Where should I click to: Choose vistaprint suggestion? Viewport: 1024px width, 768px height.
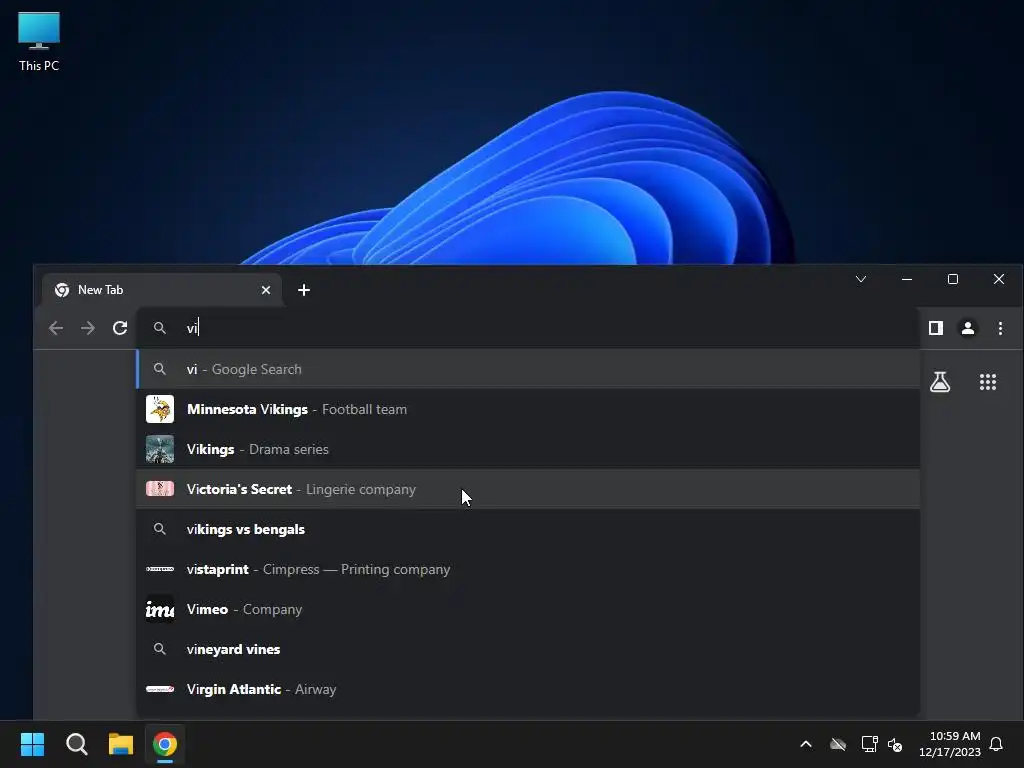[528, 569]
